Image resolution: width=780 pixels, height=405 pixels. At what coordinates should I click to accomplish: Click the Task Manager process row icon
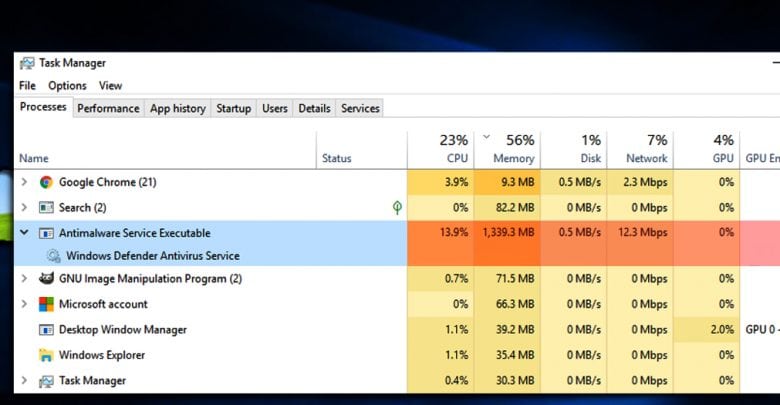point(46,381)
